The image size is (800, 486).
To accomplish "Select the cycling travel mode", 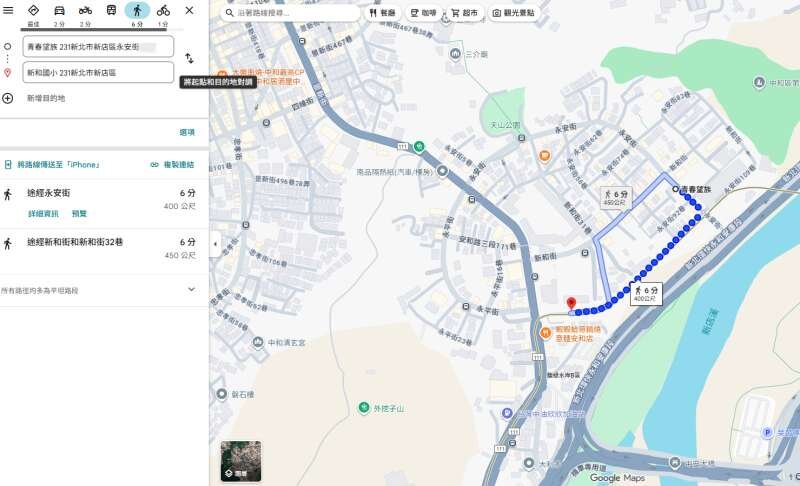I will (163, 11).
